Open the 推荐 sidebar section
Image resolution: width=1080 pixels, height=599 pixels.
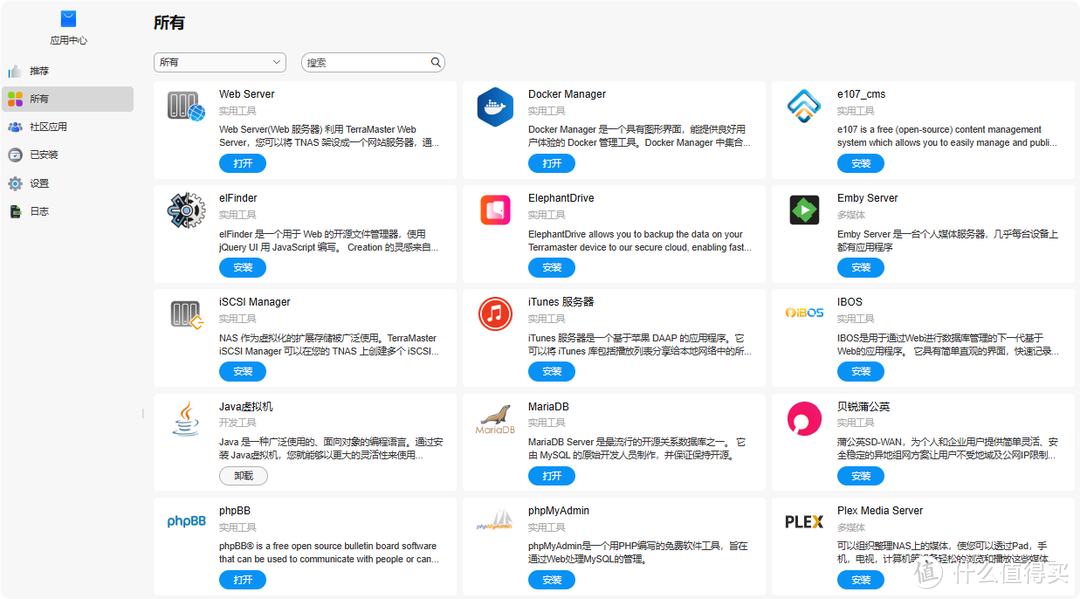pyautogui.click(x=68, y=71)
